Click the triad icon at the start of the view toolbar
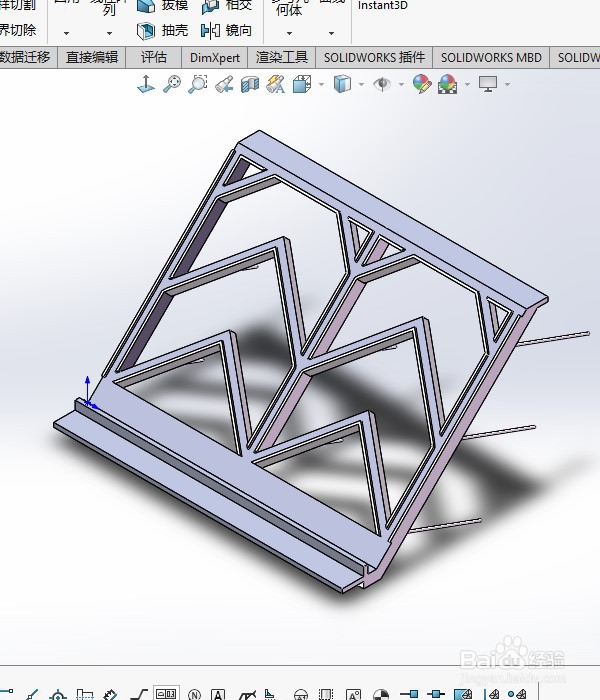This screenshot has height=700, width=600. coord(146,84)
